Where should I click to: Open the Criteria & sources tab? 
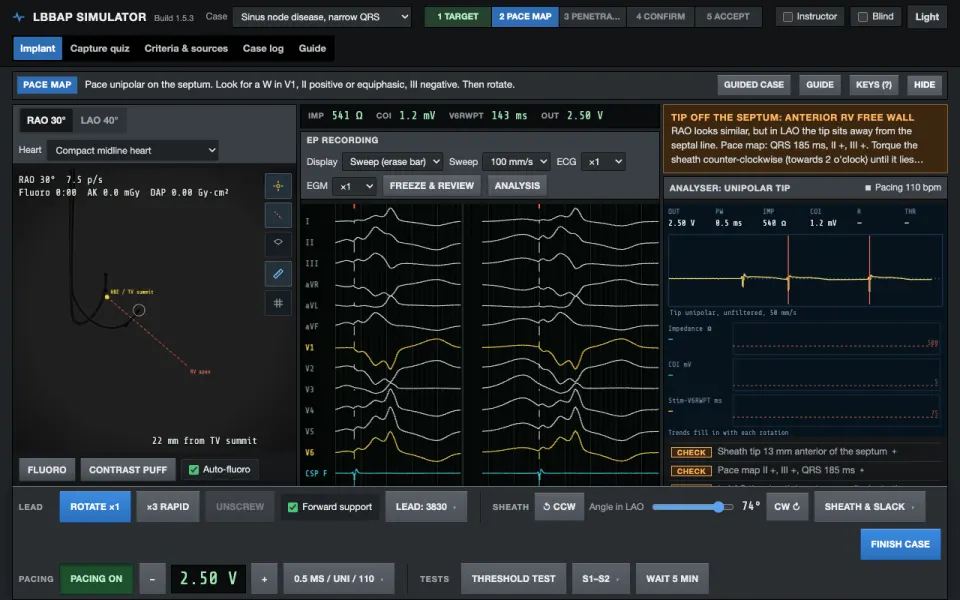[x=186, y=48]
